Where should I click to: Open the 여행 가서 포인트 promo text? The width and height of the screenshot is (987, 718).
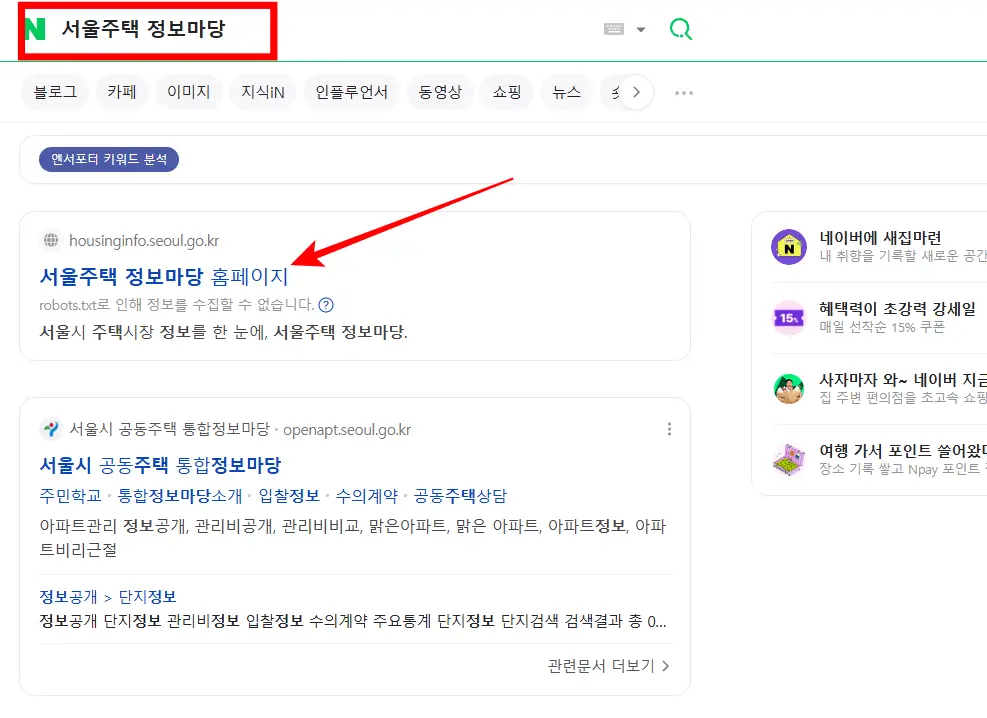click(903, 451)
